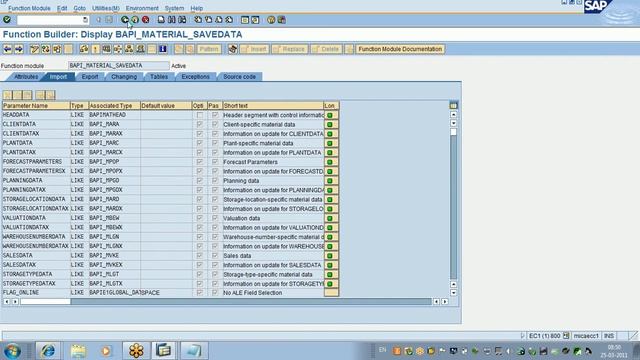
Task: Click the blue left arrow navigation icon
Action: pyautogui.click(x=8, y=49)
